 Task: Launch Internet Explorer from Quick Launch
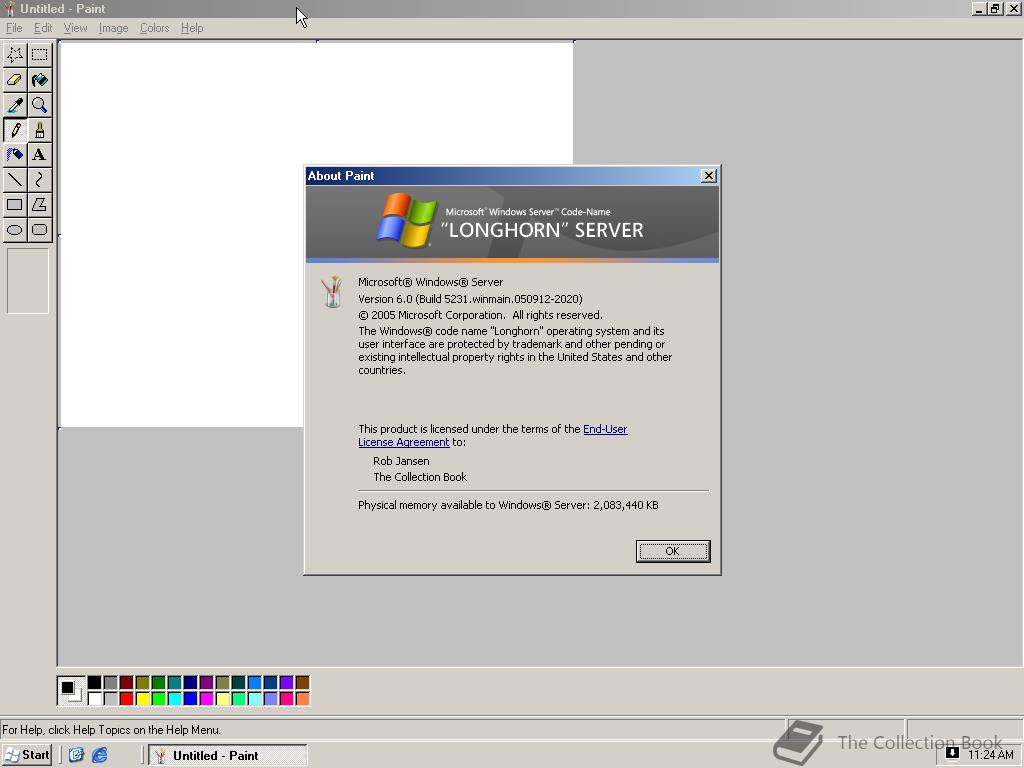click(x=99, y=755)
